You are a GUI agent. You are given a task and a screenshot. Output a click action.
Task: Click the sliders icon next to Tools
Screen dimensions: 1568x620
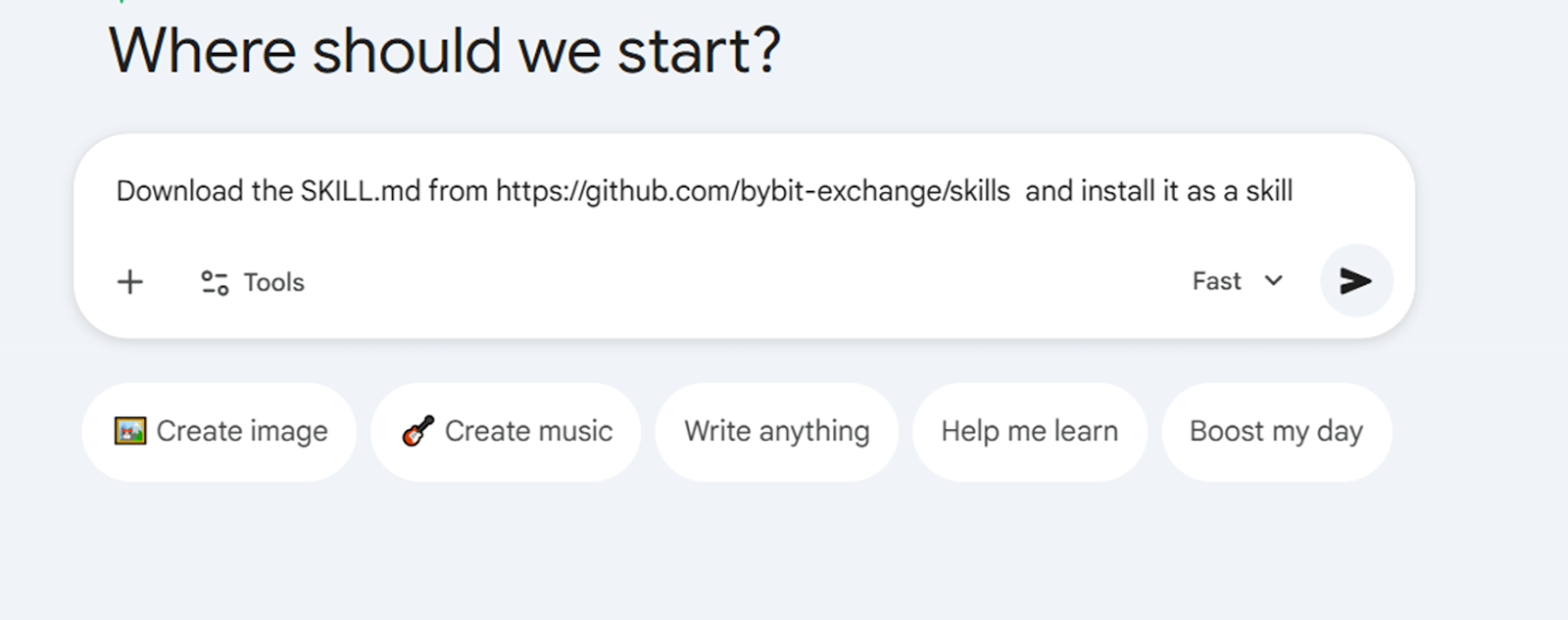coord(213,282)
